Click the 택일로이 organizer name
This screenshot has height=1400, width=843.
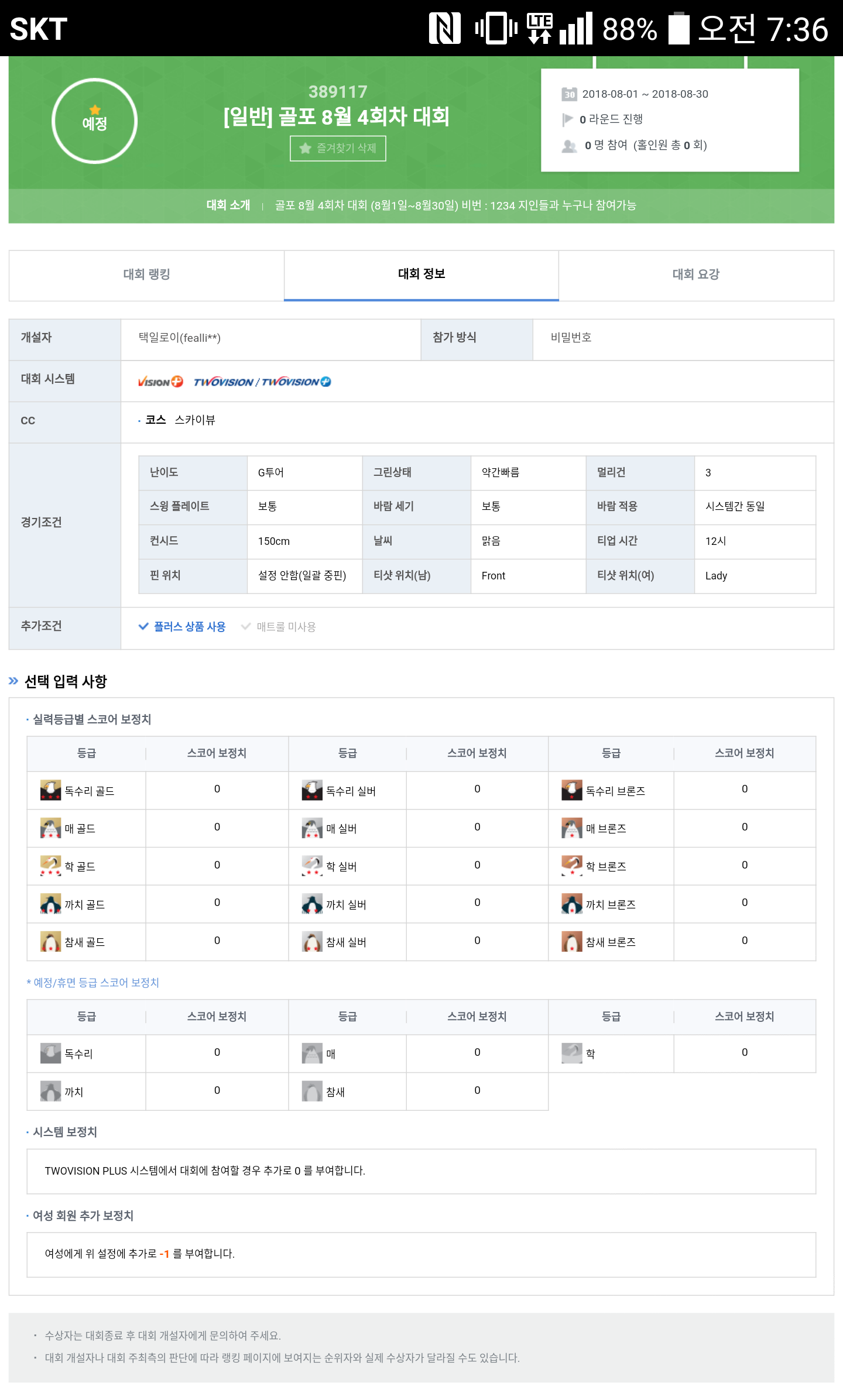[x=179, y=338]
